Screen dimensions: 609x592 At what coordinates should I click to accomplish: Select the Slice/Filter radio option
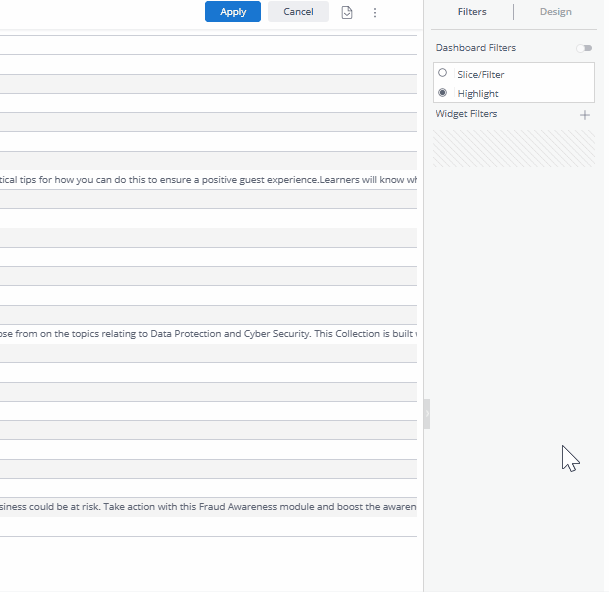[443, 73]
